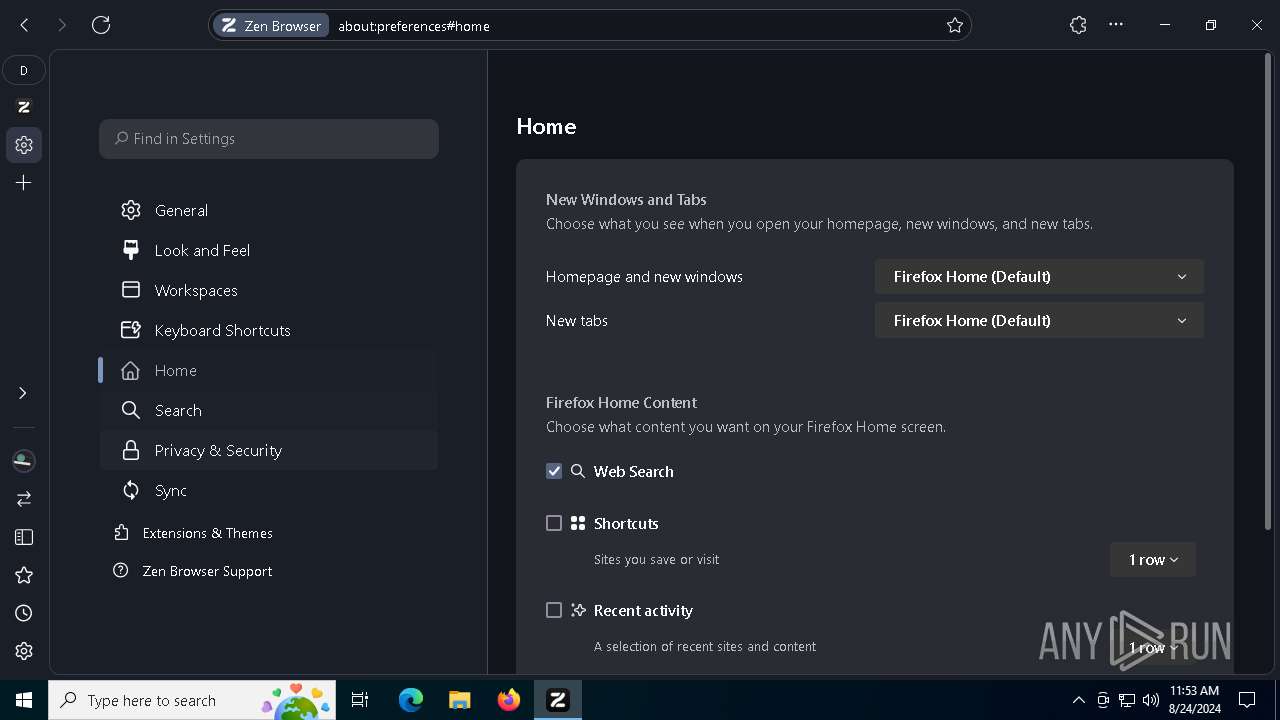Open the three-dot application menu

[x=1116, y=25]
